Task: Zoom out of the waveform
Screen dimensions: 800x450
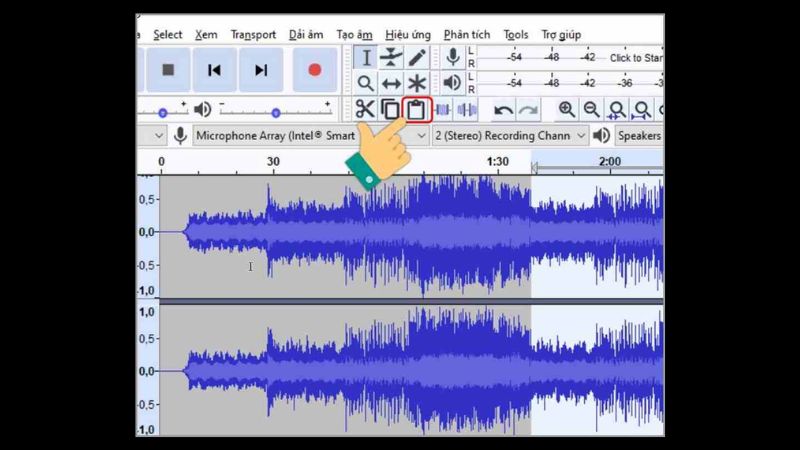Action: point(591,110)
